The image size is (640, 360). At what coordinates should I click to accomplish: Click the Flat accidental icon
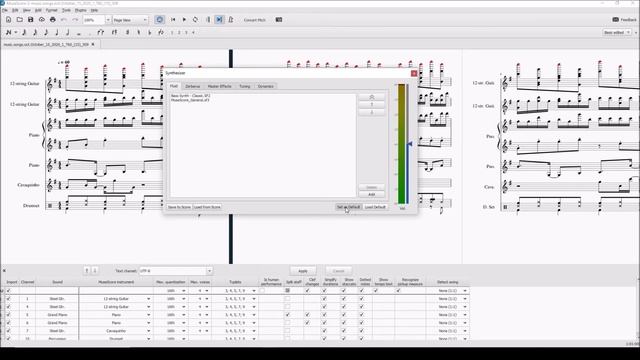[149, 32]
